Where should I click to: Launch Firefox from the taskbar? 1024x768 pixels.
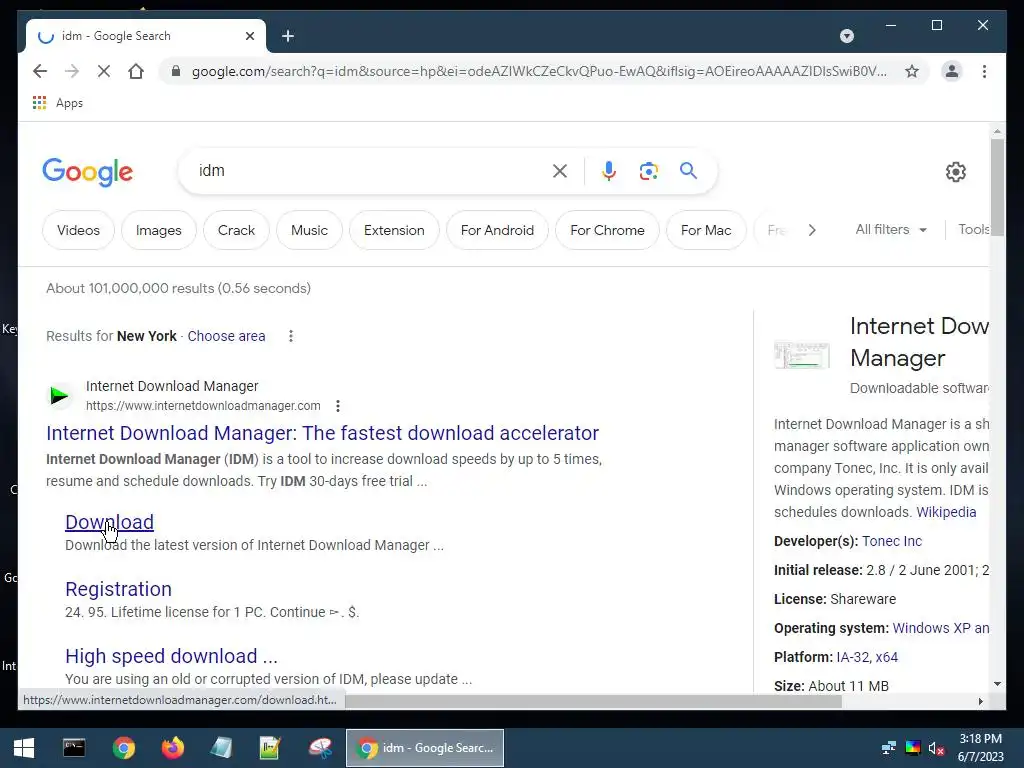click(x=172, y=748)
